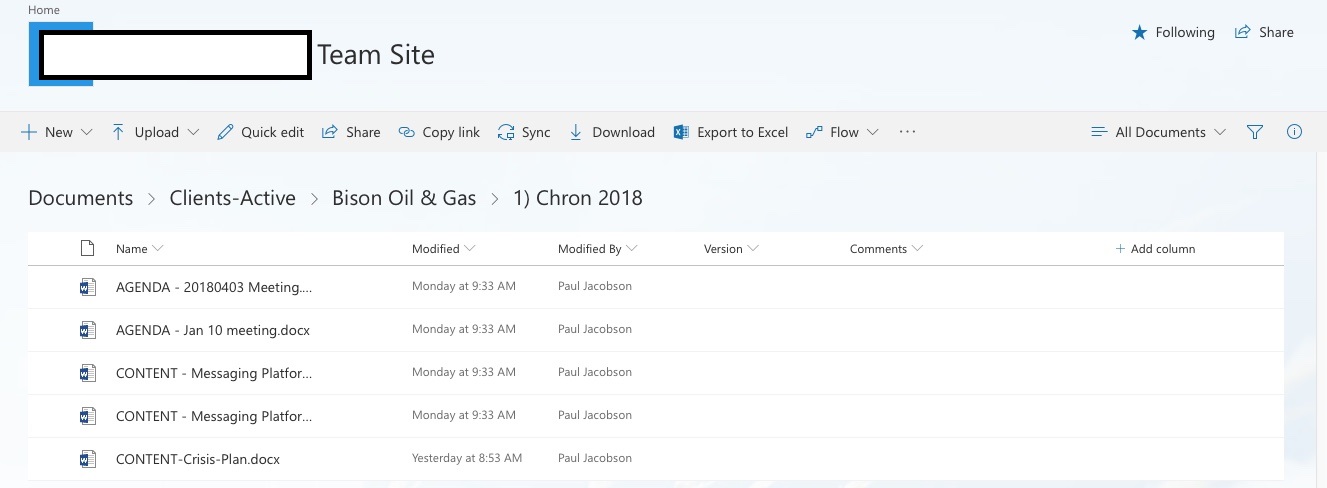The width and height of the screenshot is (1327, 488).
Task: Navigate to Clients-Active breadcrumb folder
Action: [233, 198]
